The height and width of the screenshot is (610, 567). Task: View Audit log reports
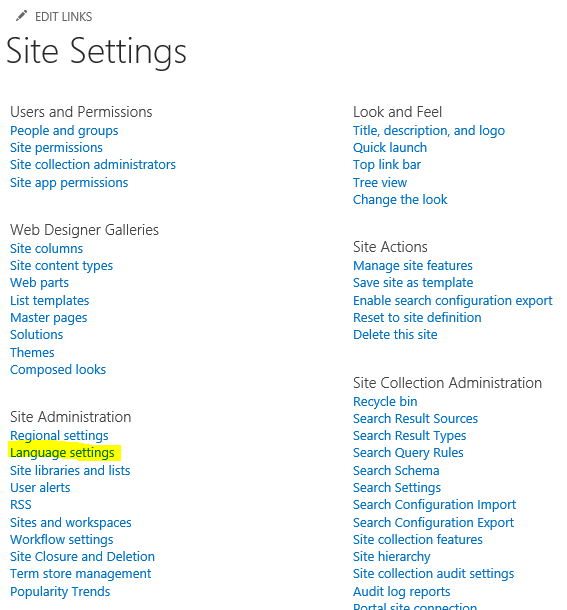402,592
